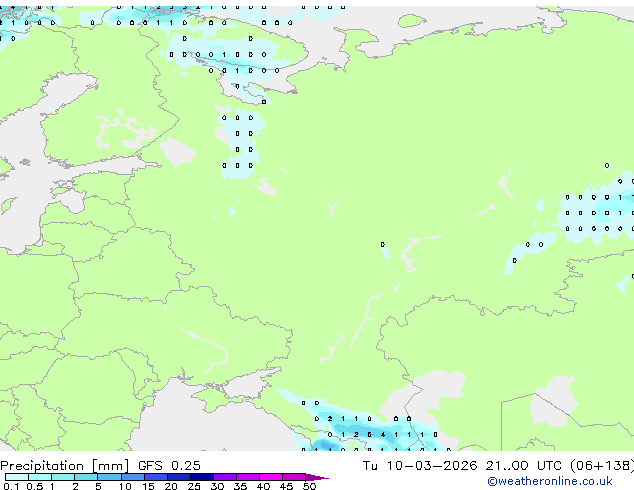This screenshot has width=634, height=490.
Task: Open the weatheronline.co.uk copyright link
Action: pos(550,481)
